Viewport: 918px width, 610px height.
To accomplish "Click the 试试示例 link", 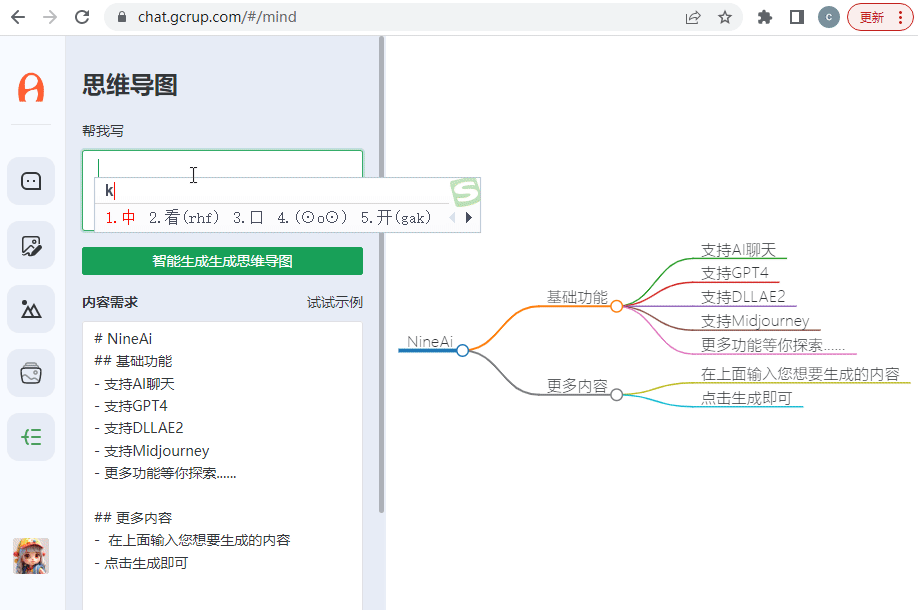I will pyautogui.click(x=334, y=302).
